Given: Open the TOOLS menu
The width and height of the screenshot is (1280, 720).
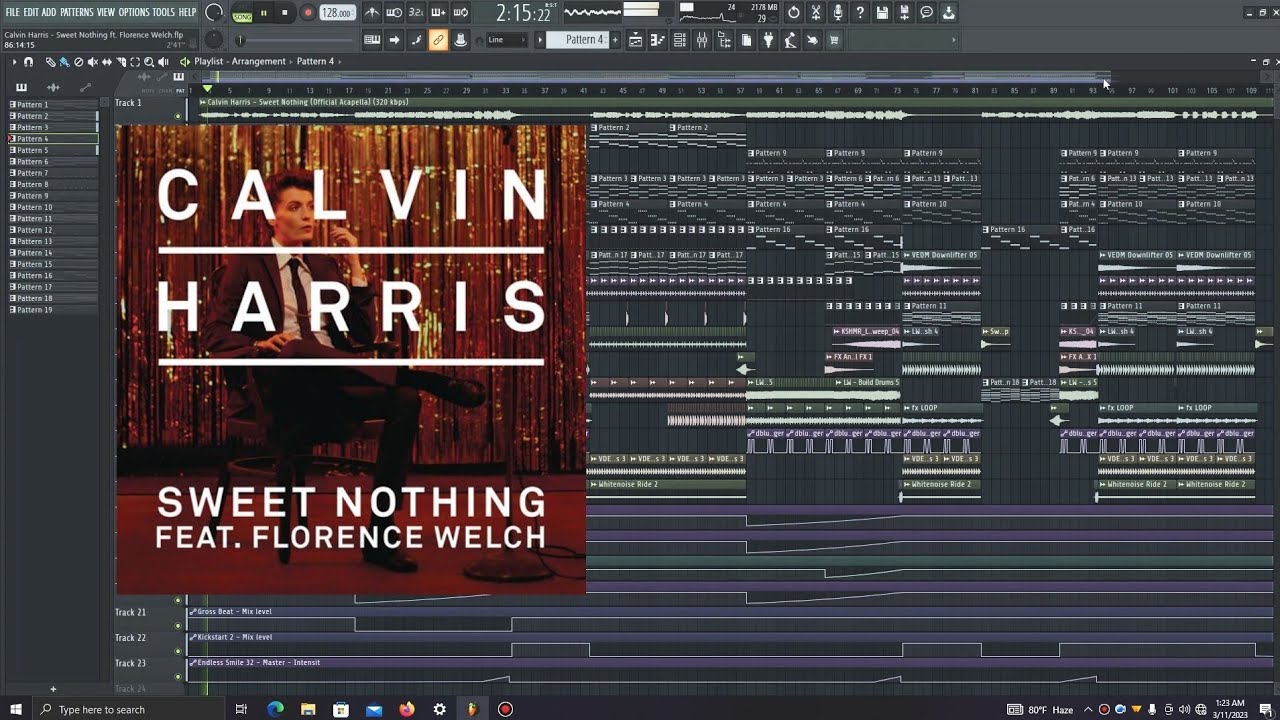Looking at the screenshot, I should [163, 12].
